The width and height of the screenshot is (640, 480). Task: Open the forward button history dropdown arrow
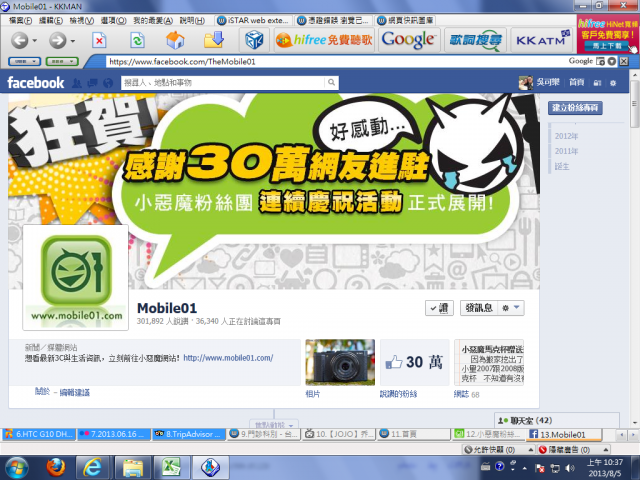click(73, 41)
